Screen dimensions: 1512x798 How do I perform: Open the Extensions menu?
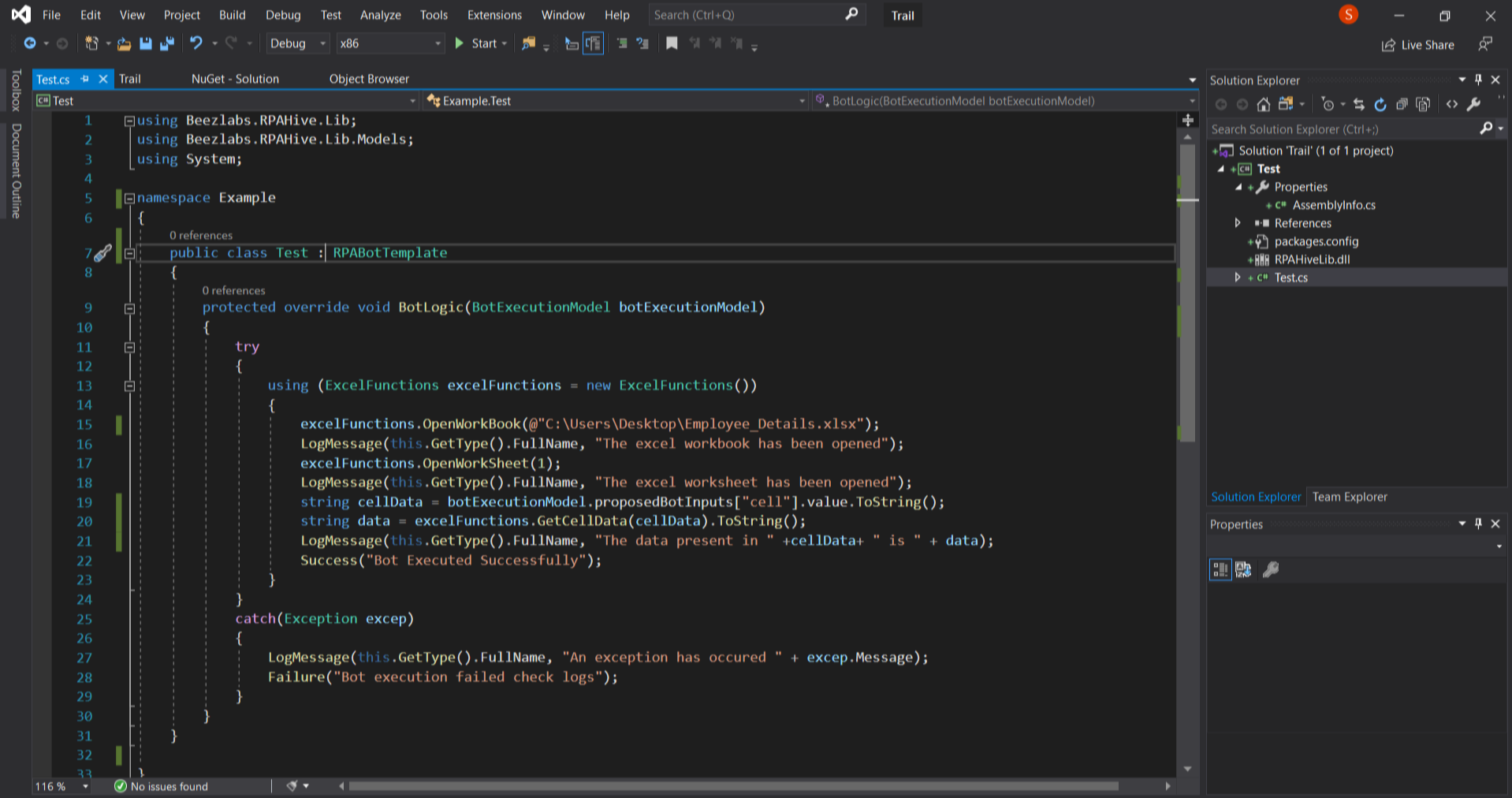click(494, 15)
